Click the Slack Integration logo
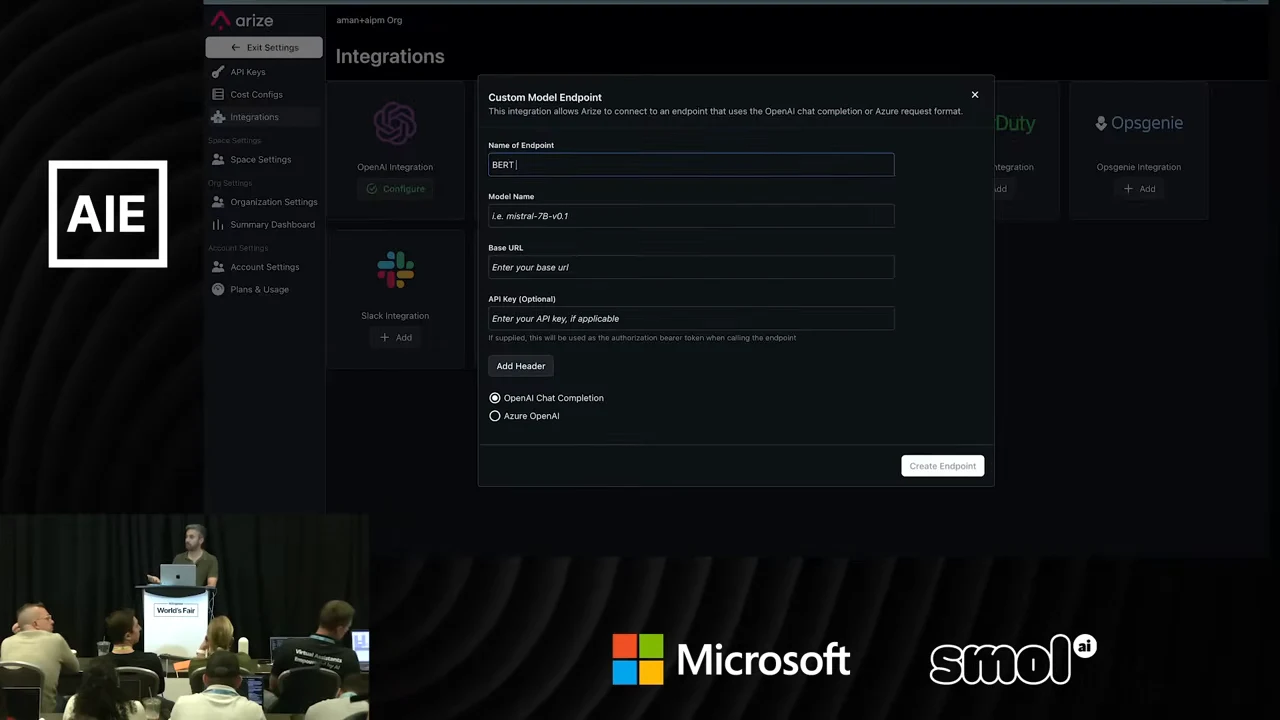This screenshot has height=720, width=1280. point(395,270)
